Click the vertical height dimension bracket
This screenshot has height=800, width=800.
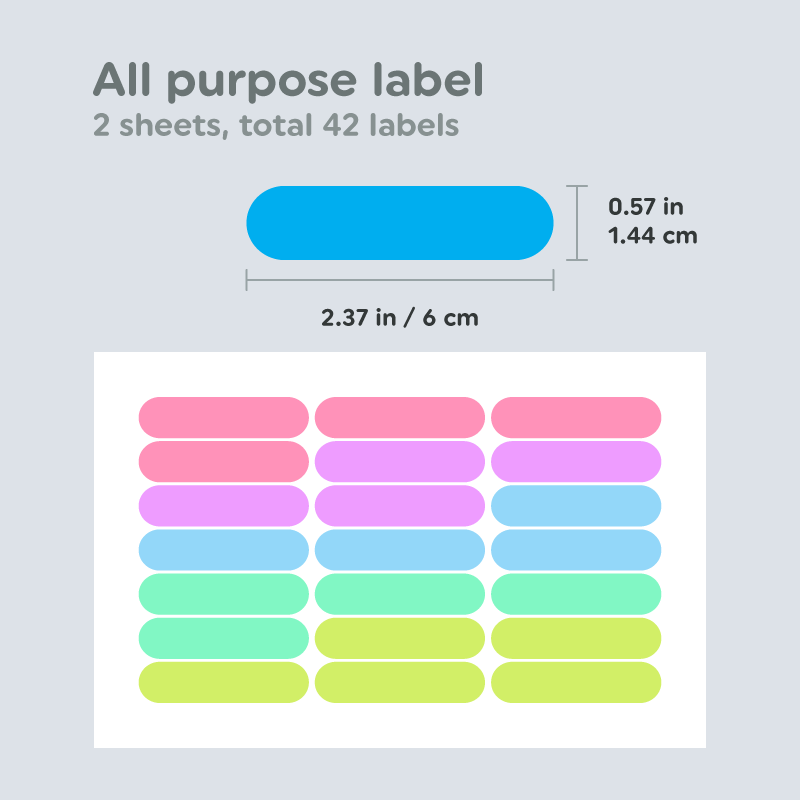(x=576, y=223)
